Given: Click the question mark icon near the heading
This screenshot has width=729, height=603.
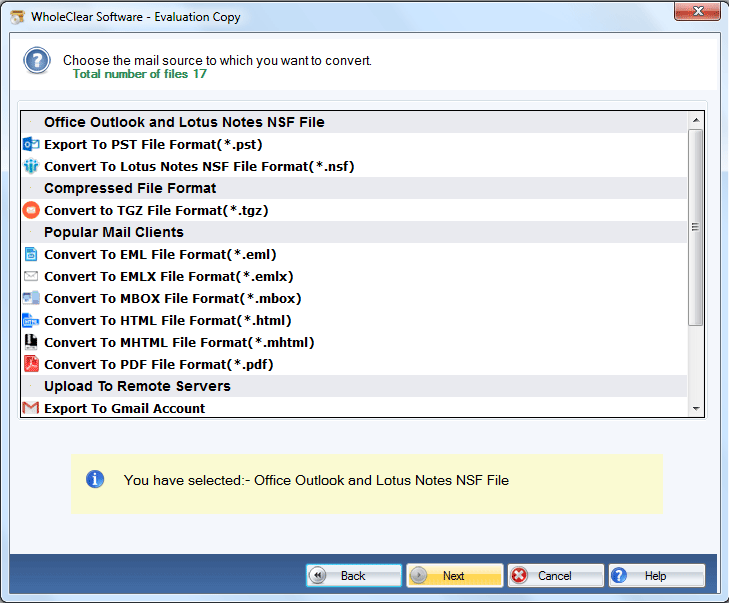Looking at the screenshot, I should coord(37,60).
